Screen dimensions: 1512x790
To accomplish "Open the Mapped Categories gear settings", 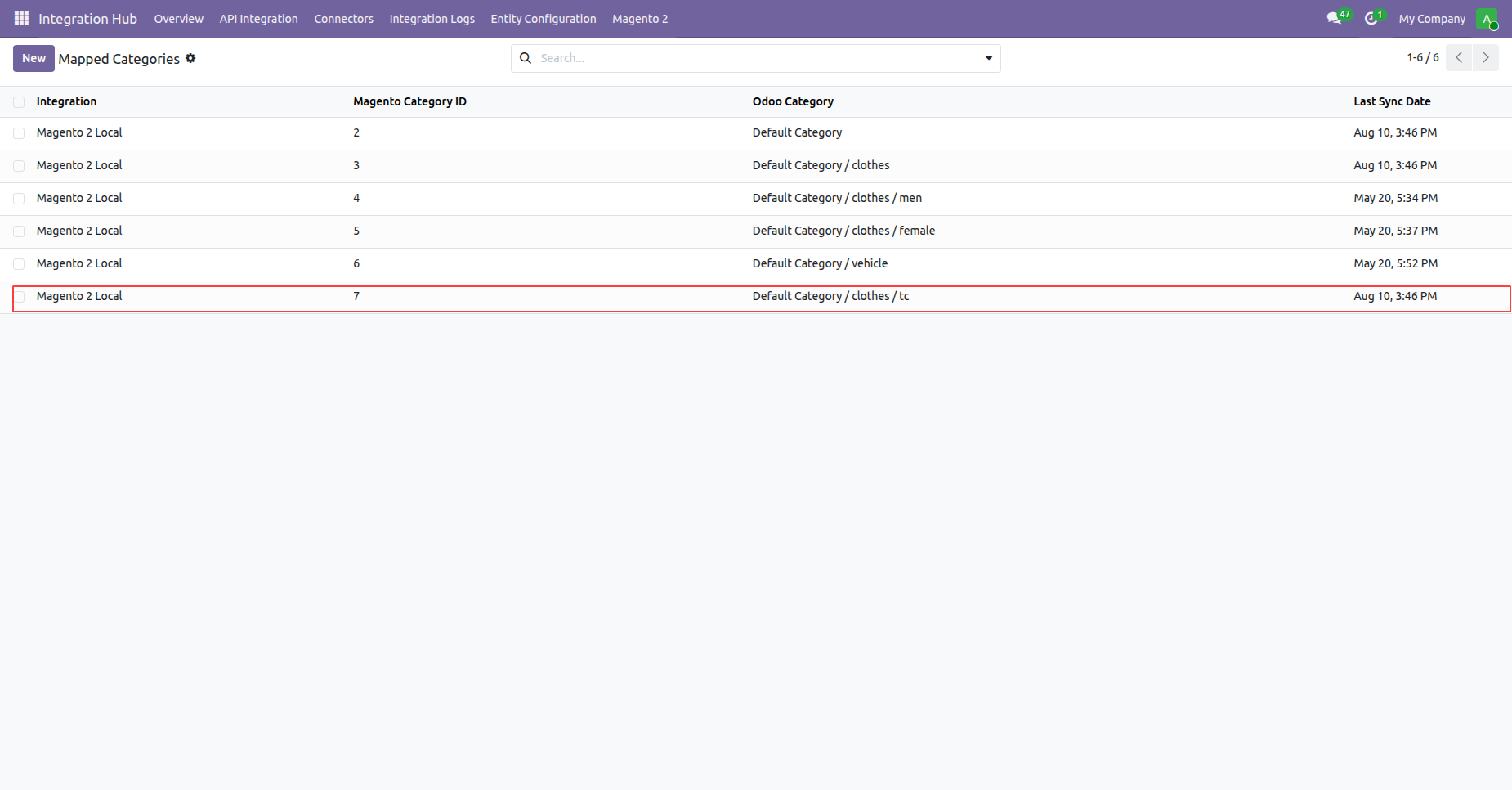I will click(190, 58).
